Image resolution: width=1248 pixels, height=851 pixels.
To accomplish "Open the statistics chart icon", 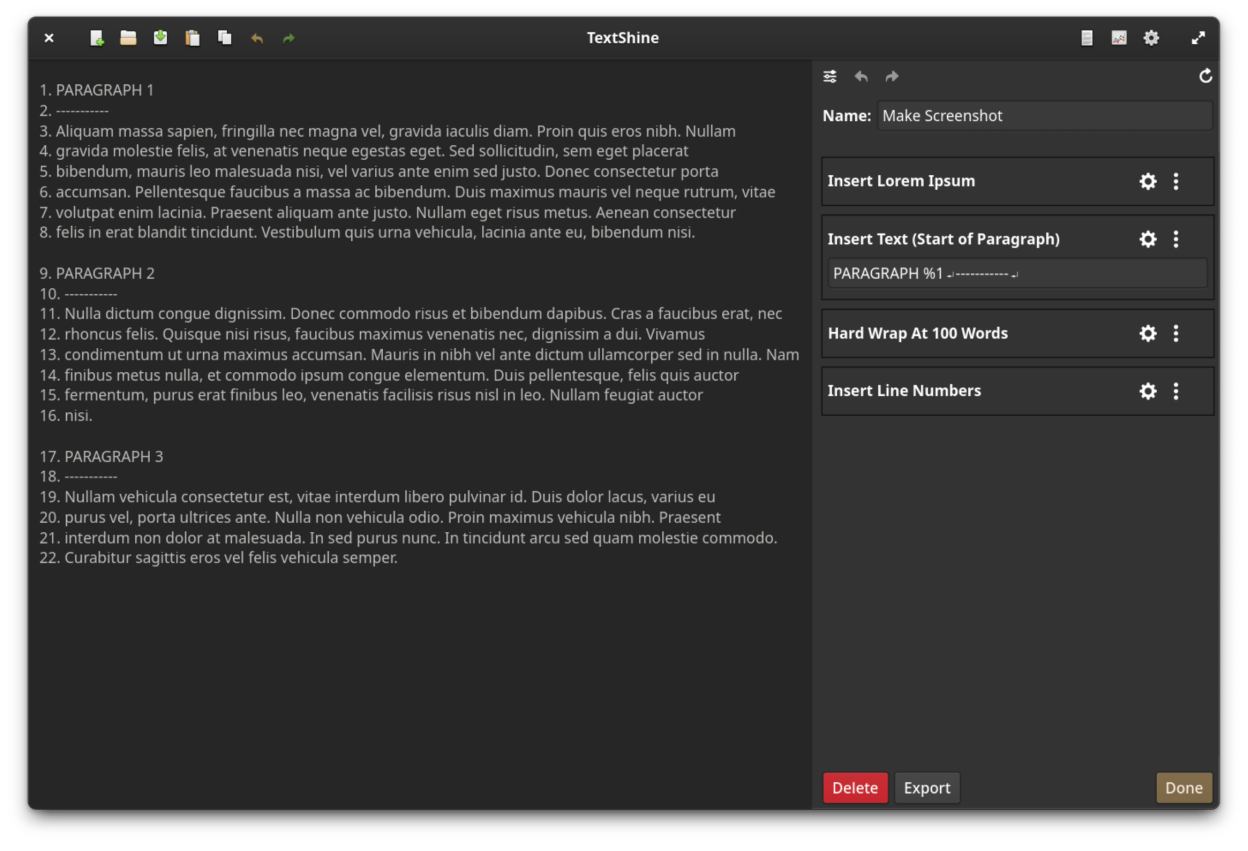I will point(1119,38).
